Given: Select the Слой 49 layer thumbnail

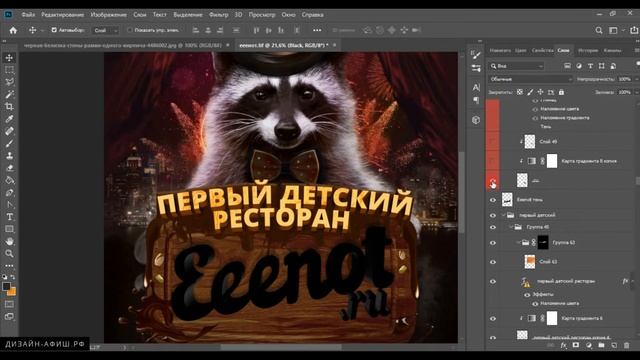Looking at the screenshot, I should [x=529, y=142].
